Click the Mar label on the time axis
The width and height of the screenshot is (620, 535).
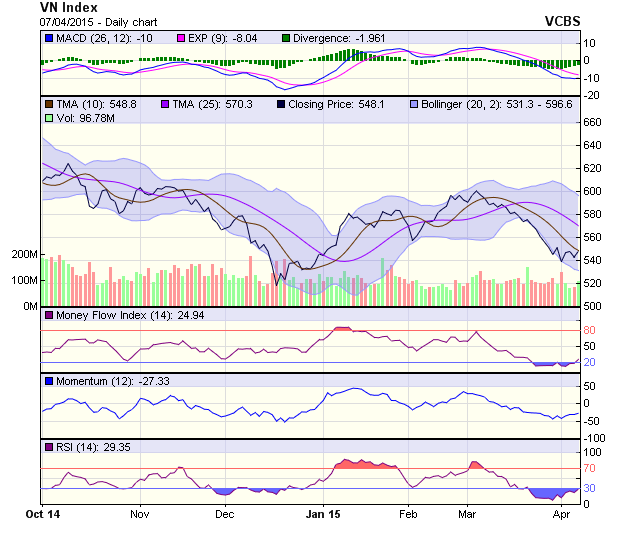click(467, 514)
